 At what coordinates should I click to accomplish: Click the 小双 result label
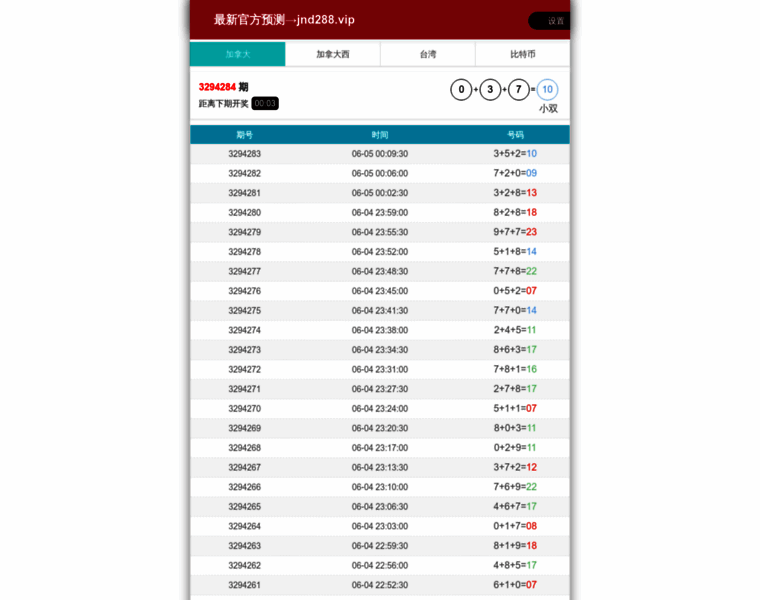(x=548, y=109)
